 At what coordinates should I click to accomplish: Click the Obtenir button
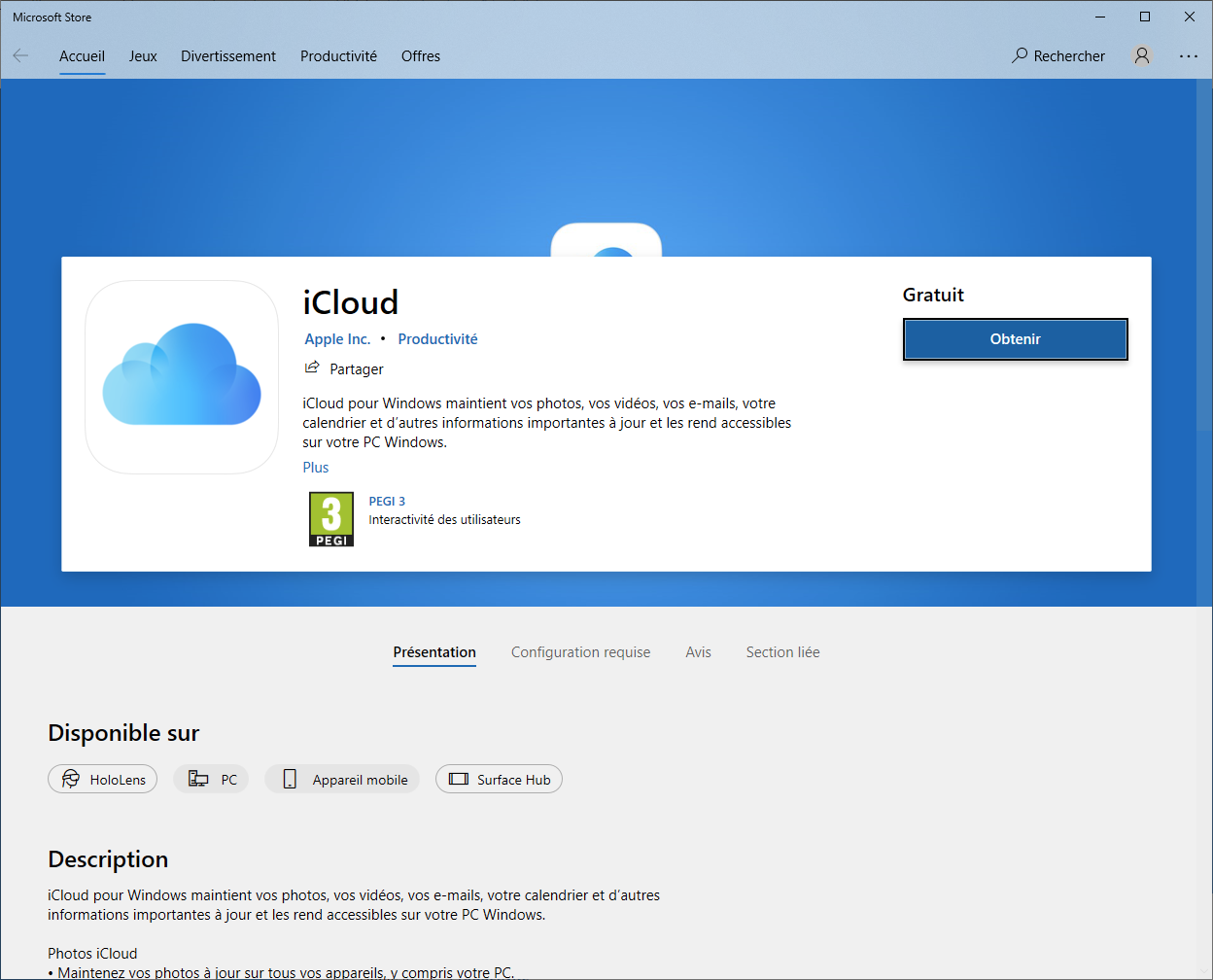tap(1016, 339)
